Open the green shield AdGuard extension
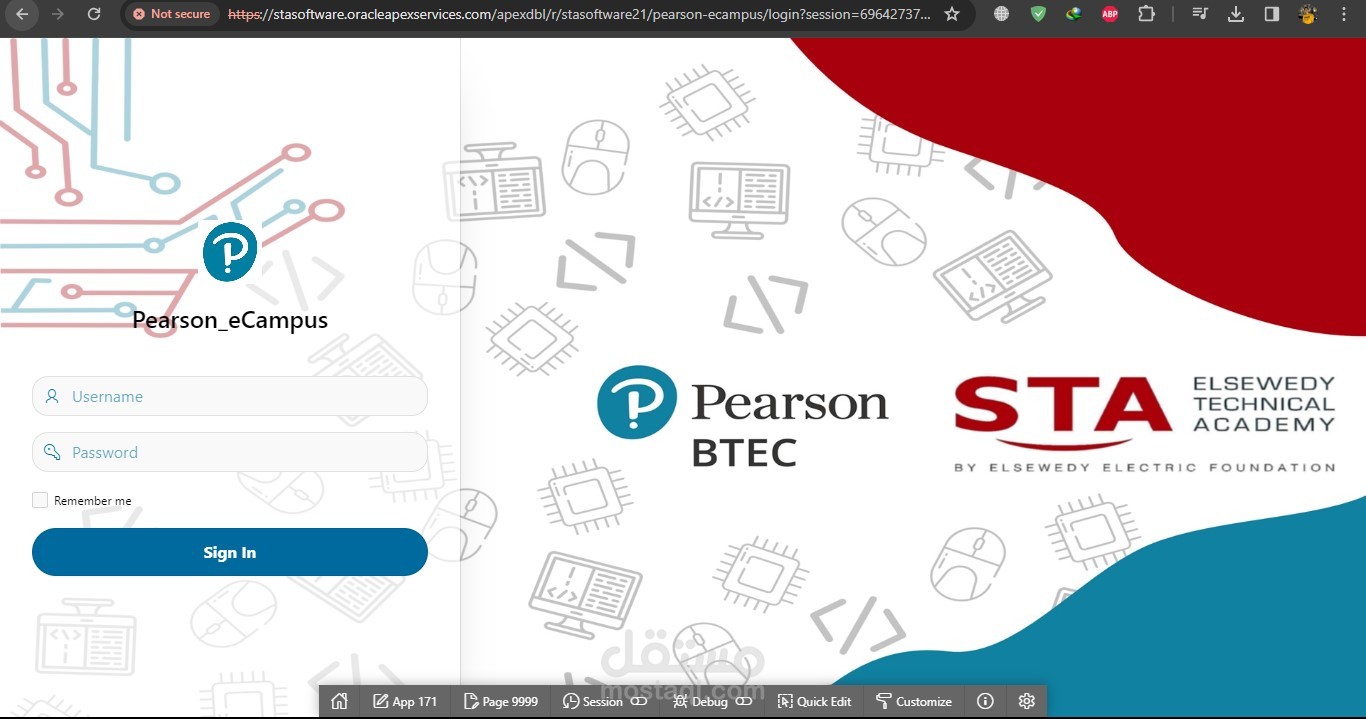Image resolution: width=1366 pixels, height=719 pixels. pos(1038,14)
